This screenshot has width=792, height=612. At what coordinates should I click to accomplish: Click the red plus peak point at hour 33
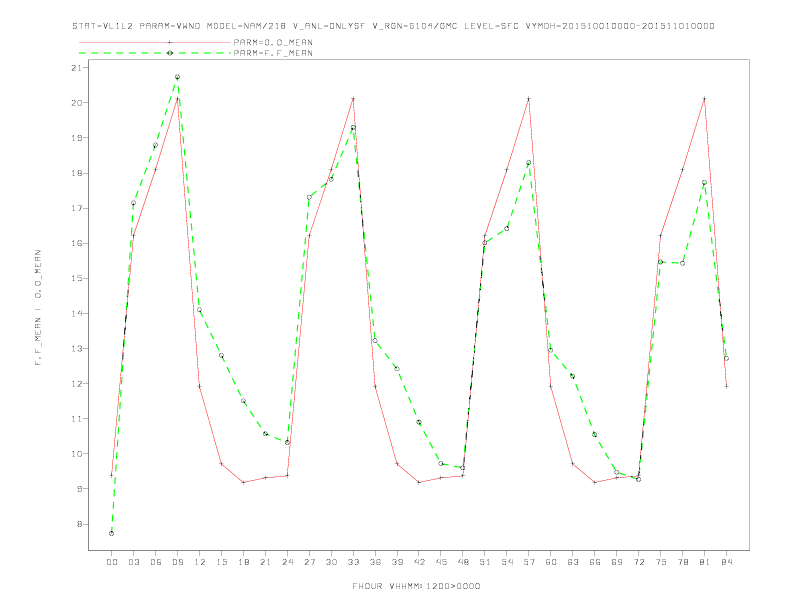(353, 98)
